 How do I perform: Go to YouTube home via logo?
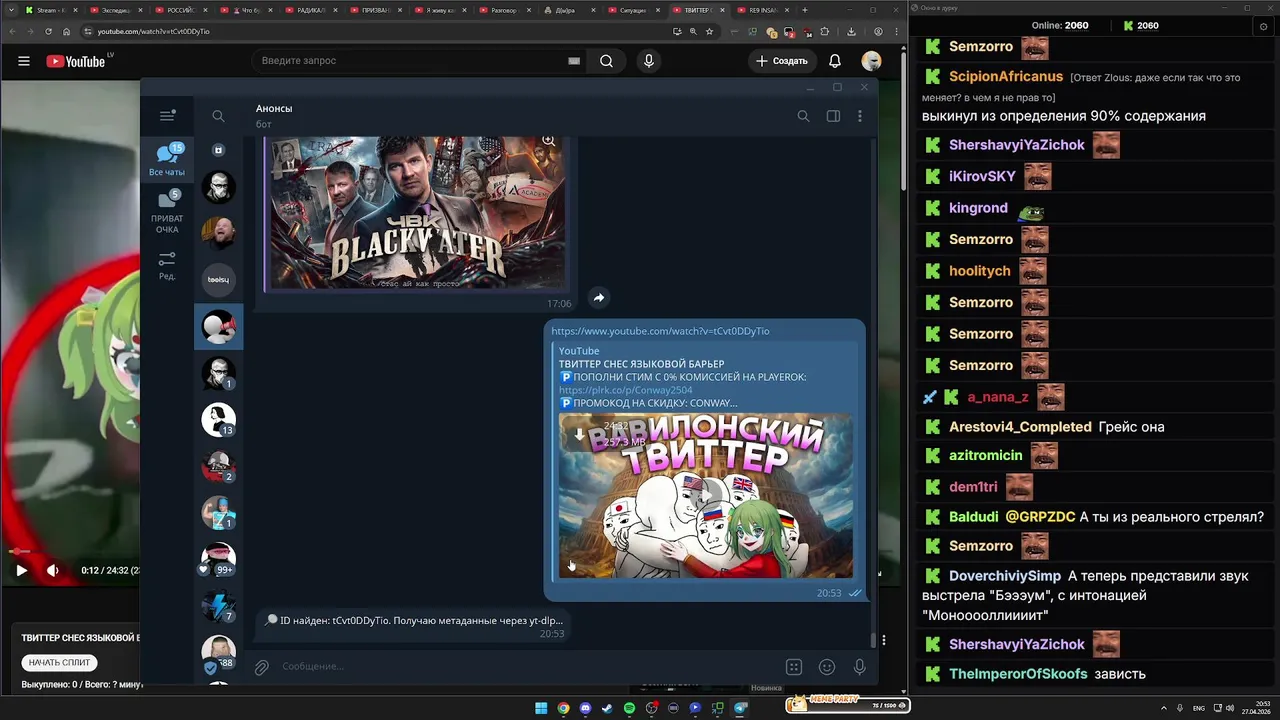tap(77, 61)
